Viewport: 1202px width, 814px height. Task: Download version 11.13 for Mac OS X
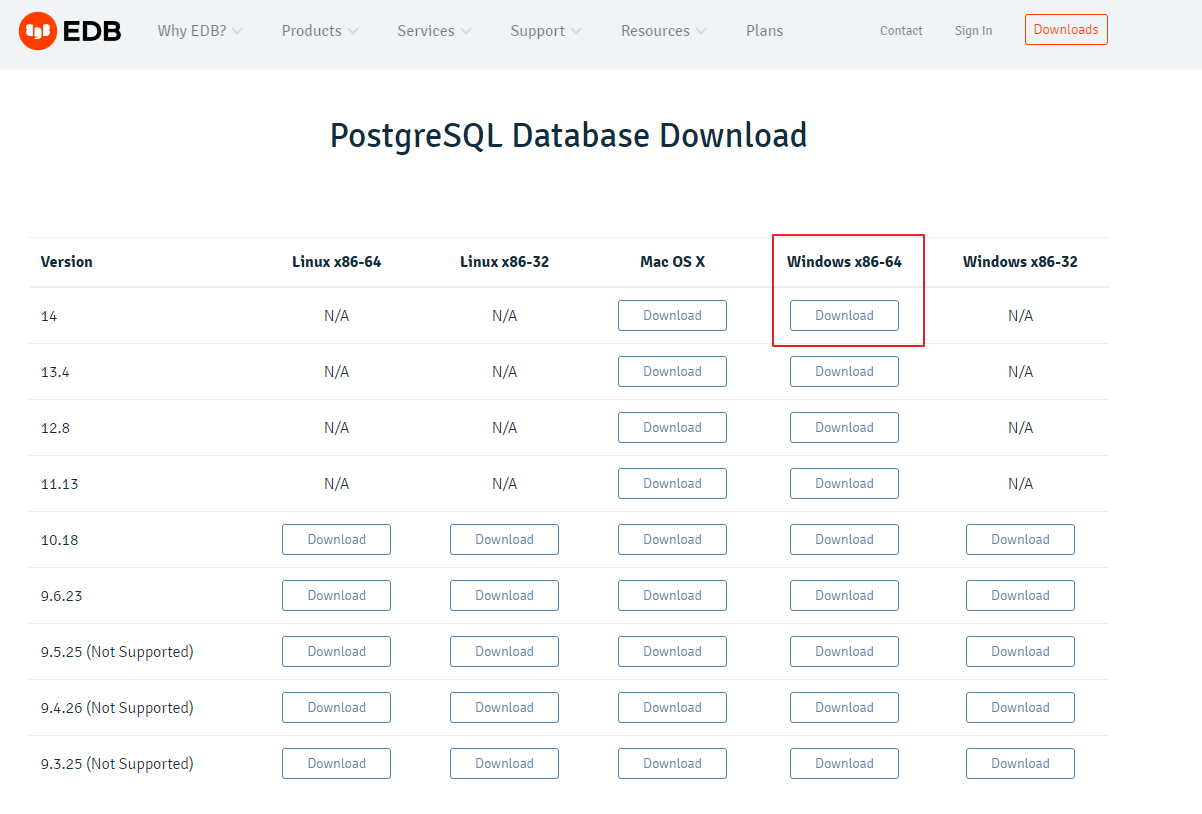672,483
